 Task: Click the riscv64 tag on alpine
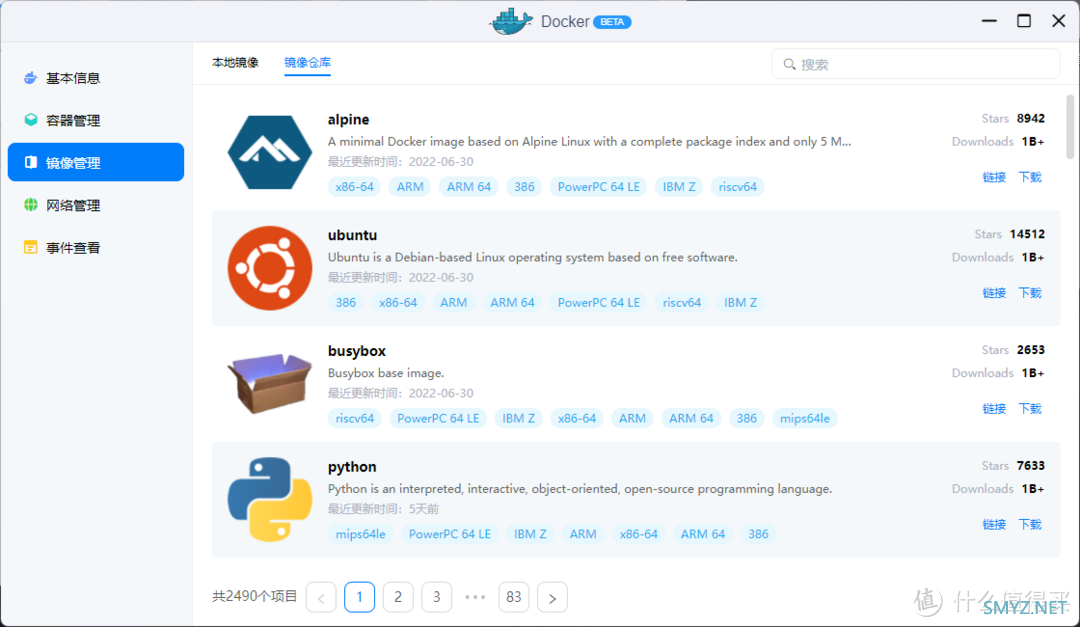738,187
